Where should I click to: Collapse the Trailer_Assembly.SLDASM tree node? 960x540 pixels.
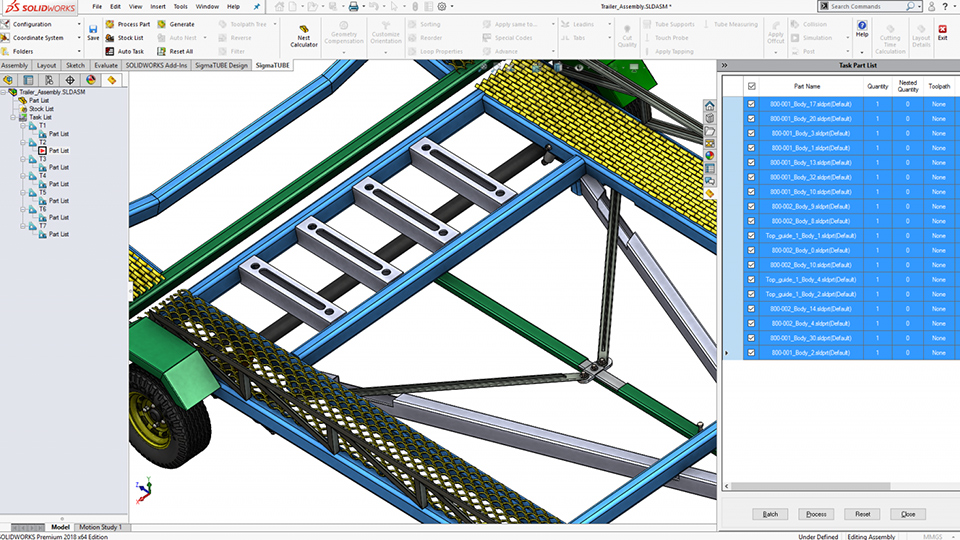tap(4, 92)
